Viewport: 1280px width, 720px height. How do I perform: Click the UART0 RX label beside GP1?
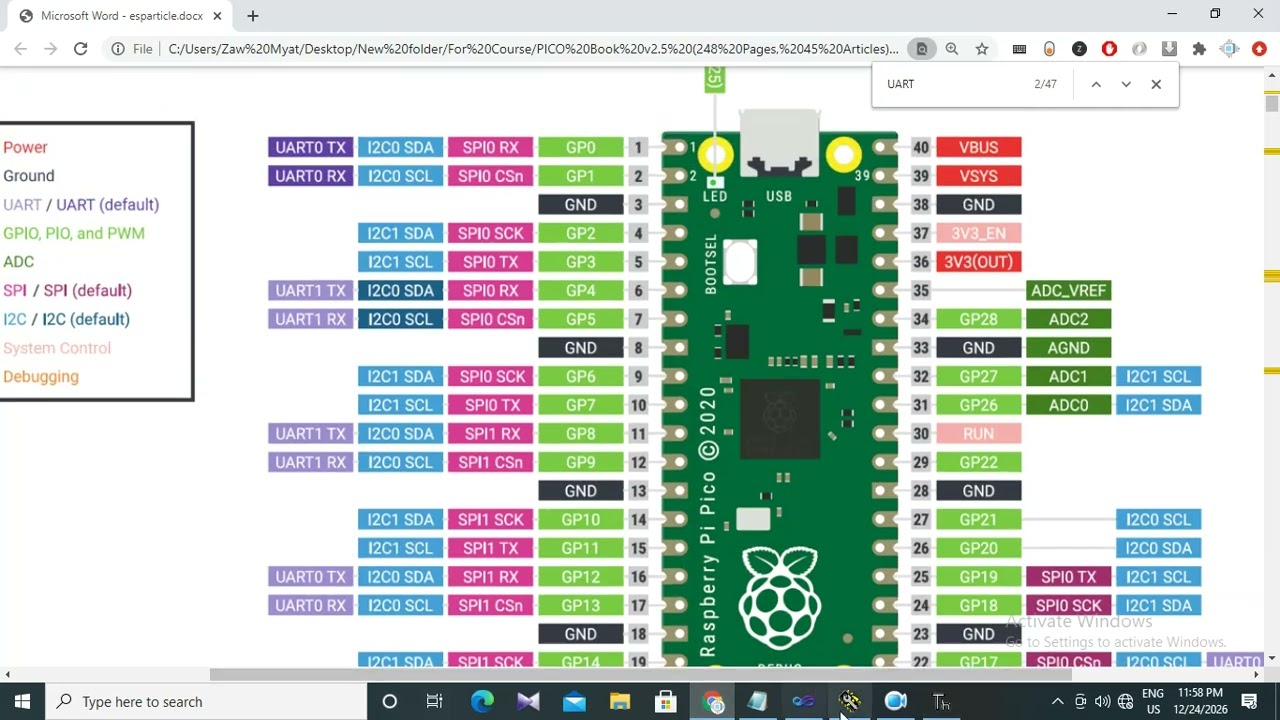[x=310, y=176]
